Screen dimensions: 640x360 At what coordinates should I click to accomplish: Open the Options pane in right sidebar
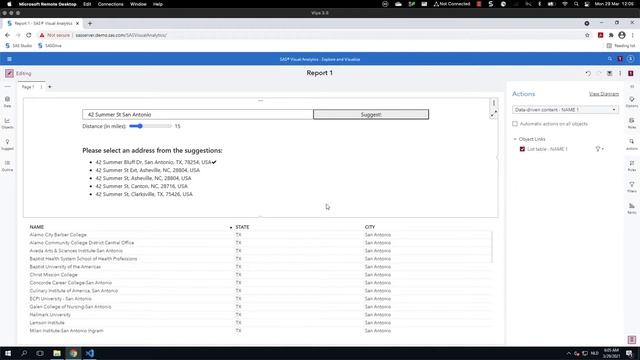(x=631, y=102)
